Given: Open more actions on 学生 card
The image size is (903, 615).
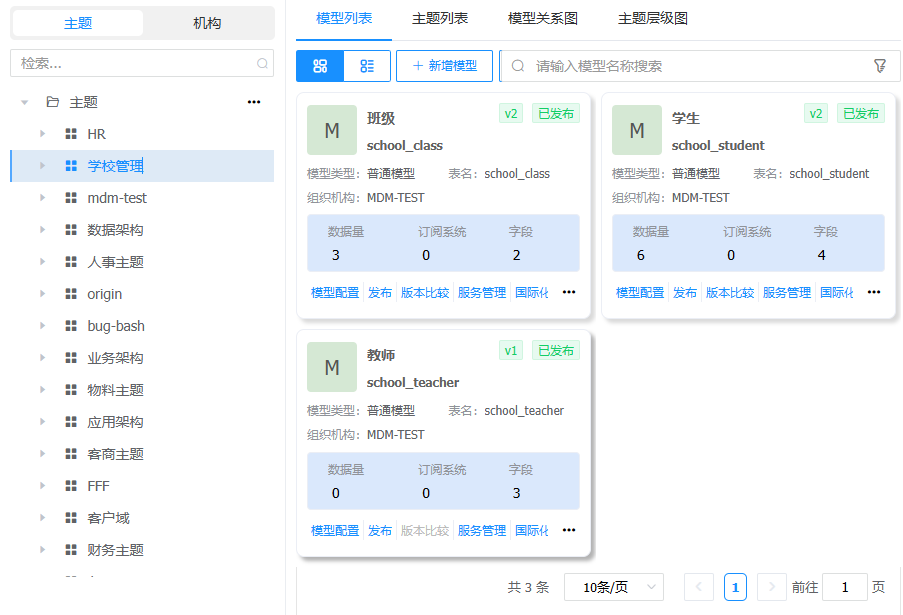Looking at the screenshot, I should click(874, 293).
